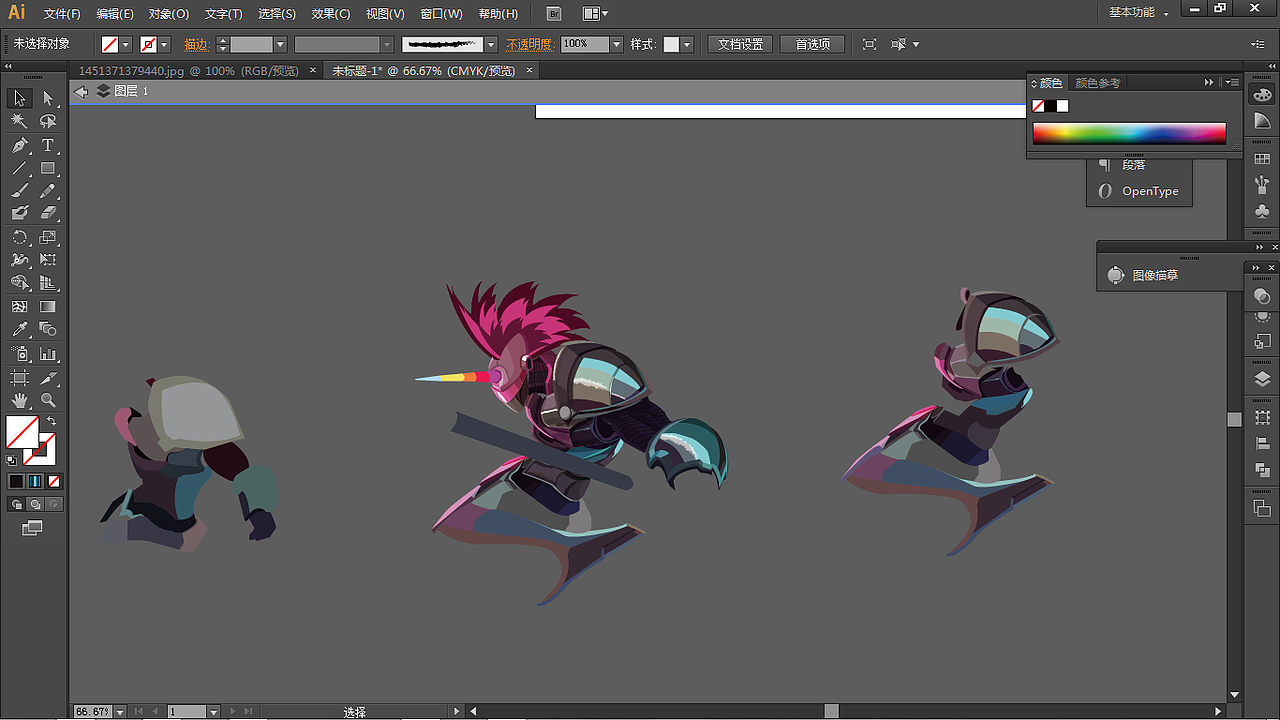Open the Layers panel icon in dock

1262,379
